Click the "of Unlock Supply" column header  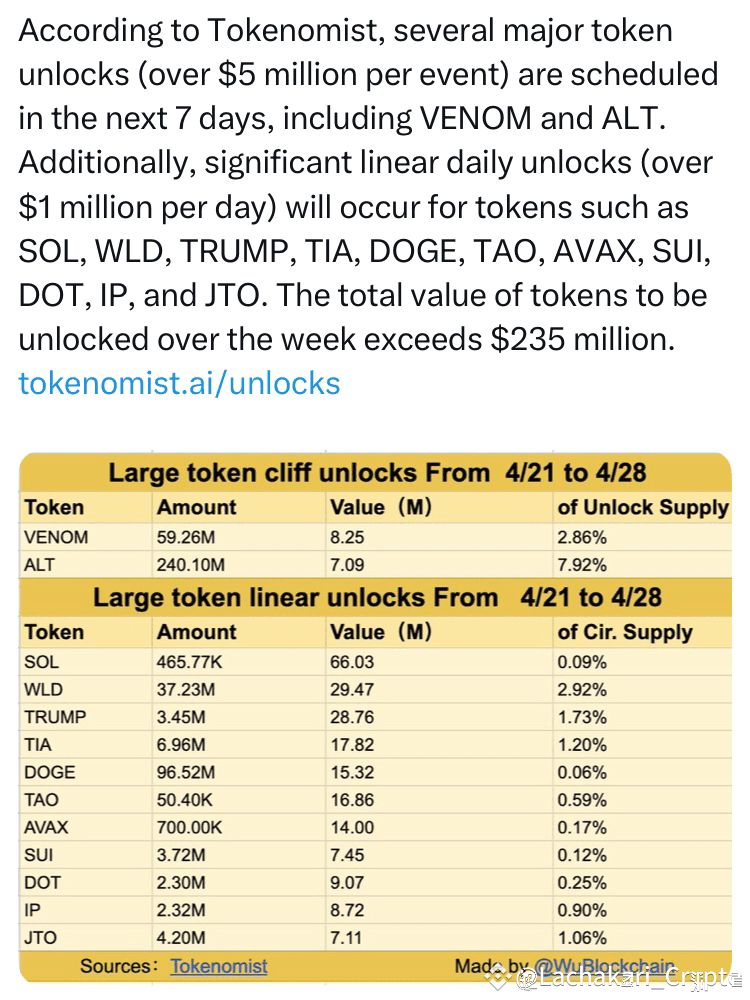[643, 507]
